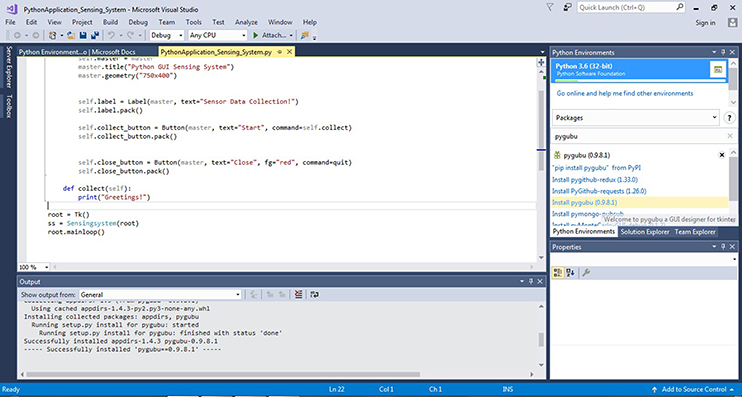Pin the Python Environments panel pushpin

723,53
